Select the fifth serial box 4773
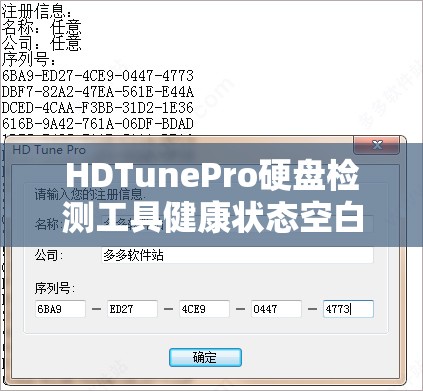This screenshot has width=423, height=391. (x=348, y=309)
